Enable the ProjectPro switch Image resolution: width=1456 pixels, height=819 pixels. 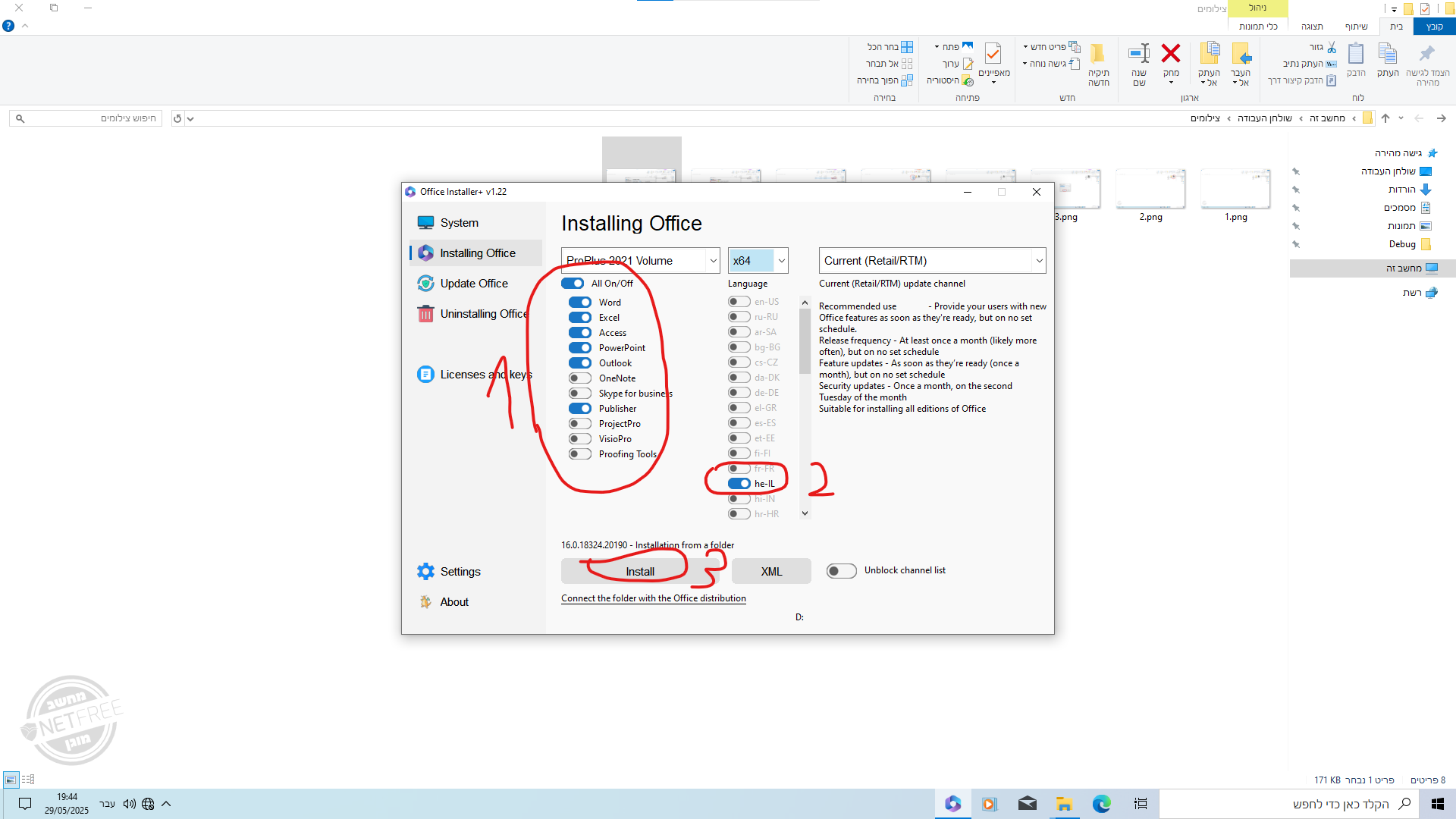click(580, 424)
